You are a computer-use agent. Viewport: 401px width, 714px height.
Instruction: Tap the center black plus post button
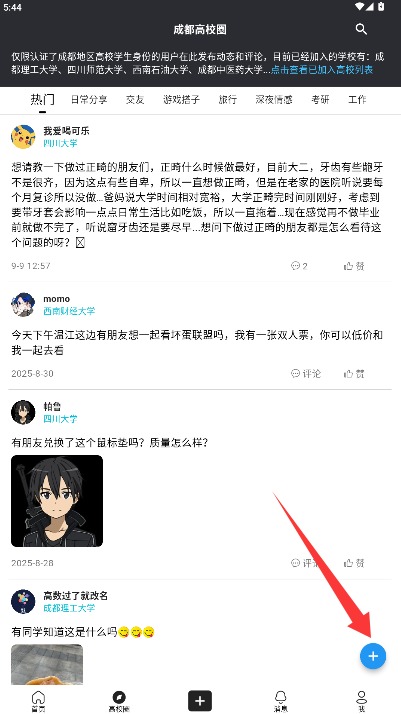pos(200,701)
